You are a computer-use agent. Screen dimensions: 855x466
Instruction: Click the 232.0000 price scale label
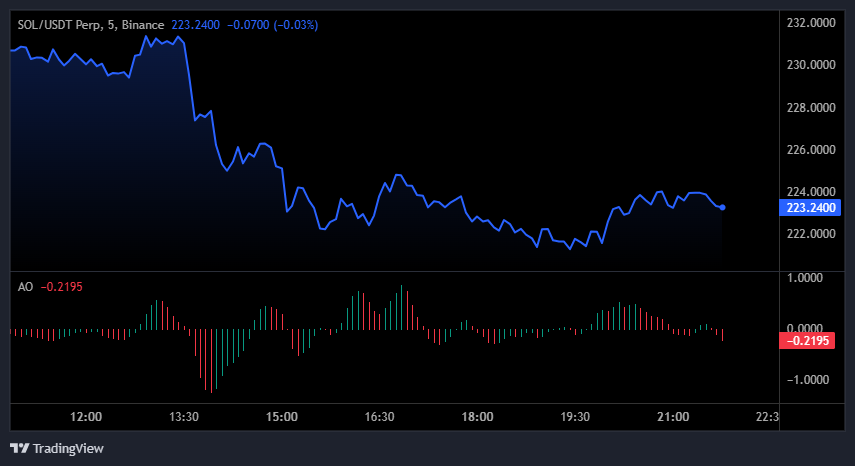coord(811,22)
